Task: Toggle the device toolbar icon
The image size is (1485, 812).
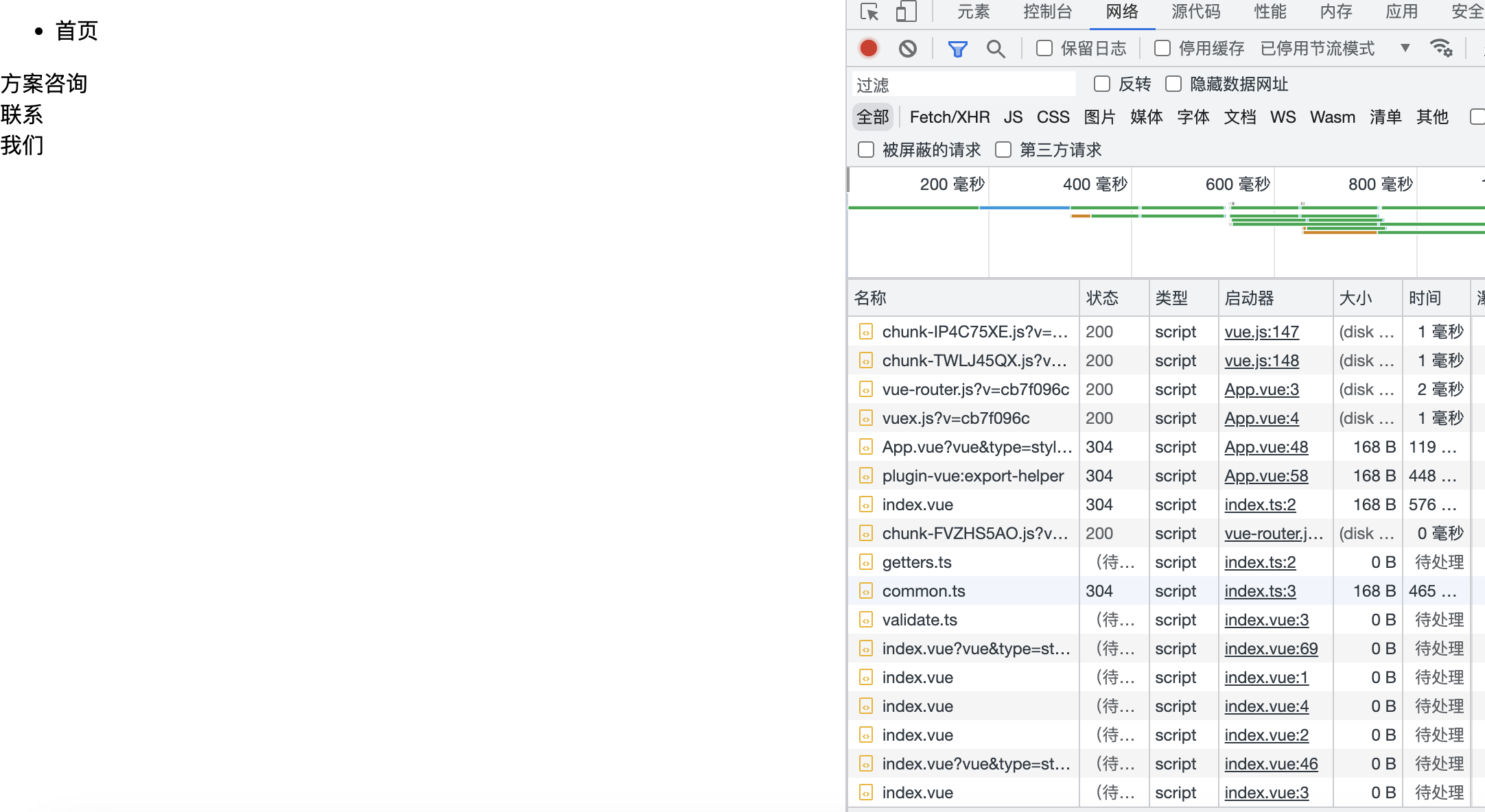Action: pos(906,12)
